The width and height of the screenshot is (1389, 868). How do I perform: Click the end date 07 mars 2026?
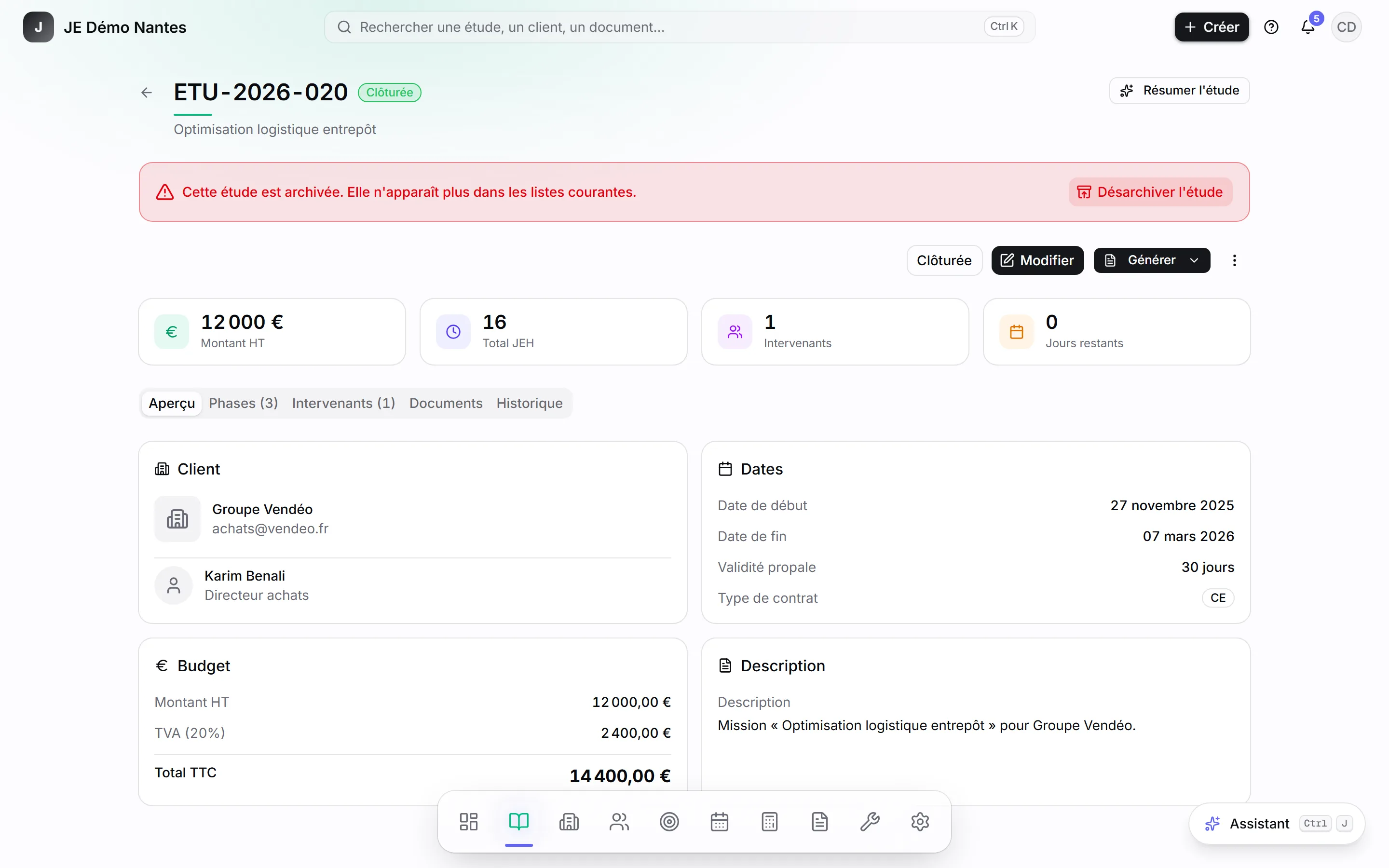[x=1188, y=536]
